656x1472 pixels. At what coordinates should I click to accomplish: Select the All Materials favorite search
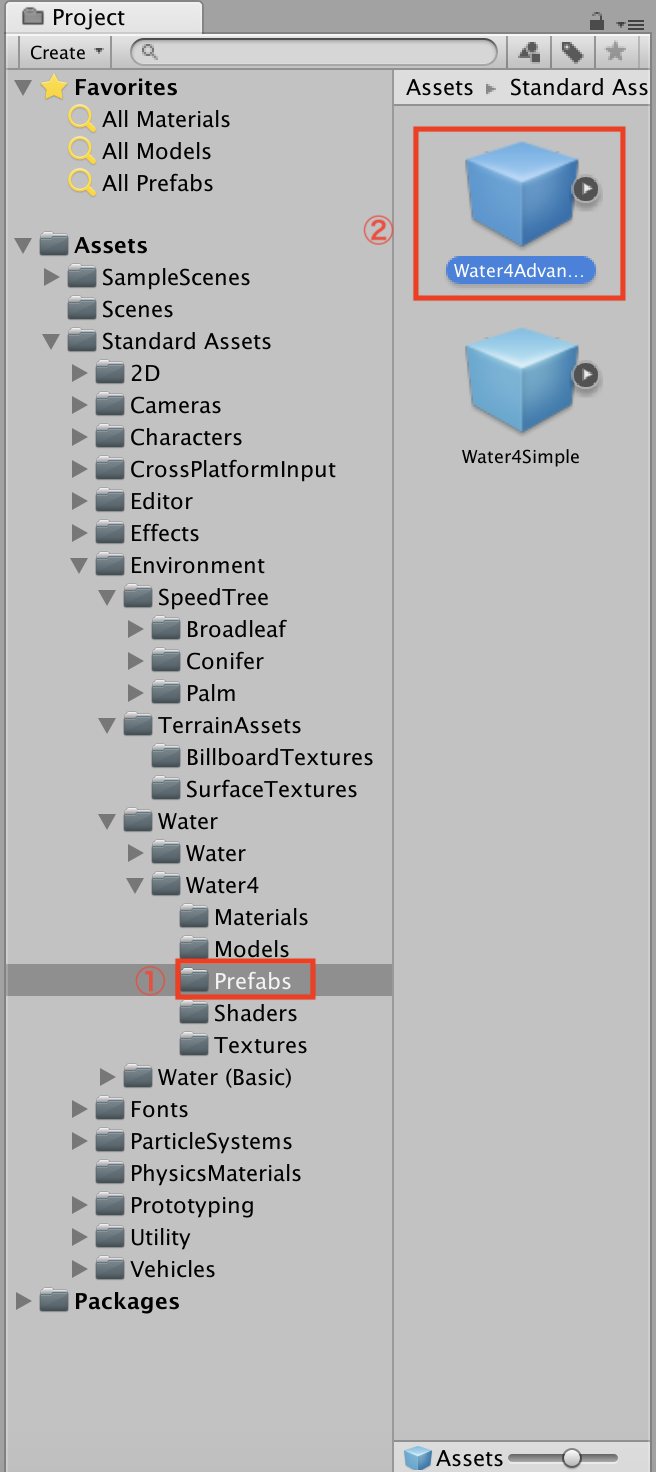point(165,119)
